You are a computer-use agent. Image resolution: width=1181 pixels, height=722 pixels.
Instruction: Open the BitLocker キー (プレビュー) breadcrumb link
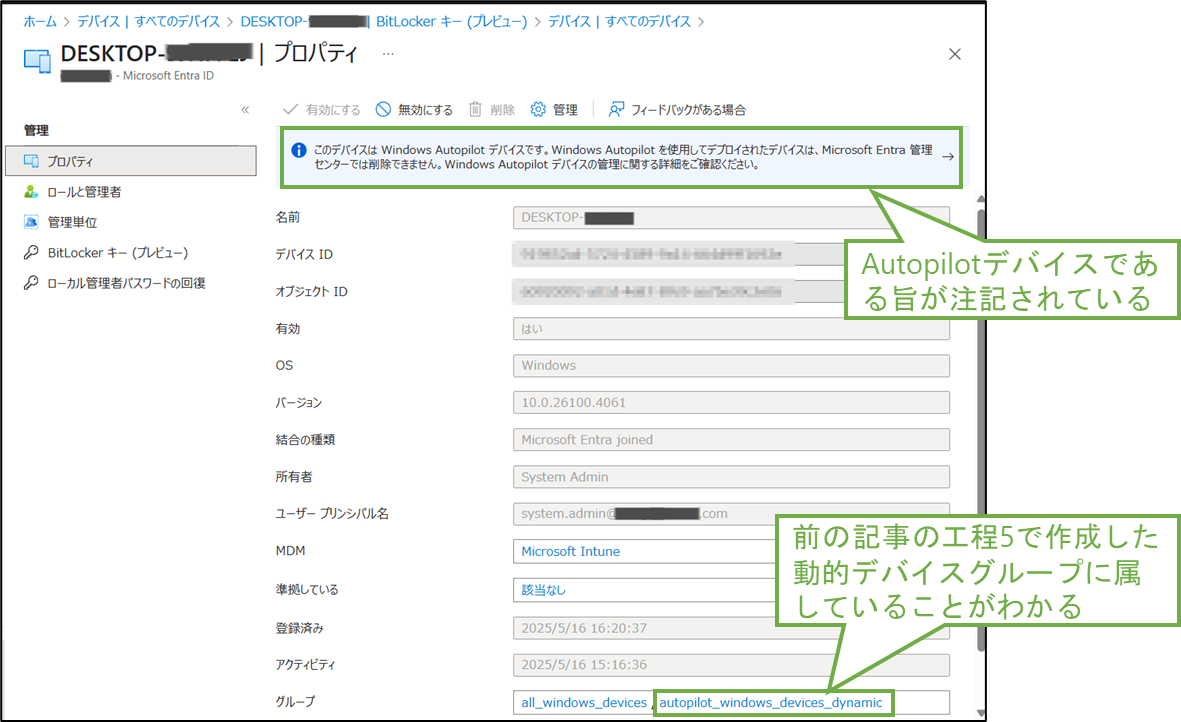click(451, 21)
